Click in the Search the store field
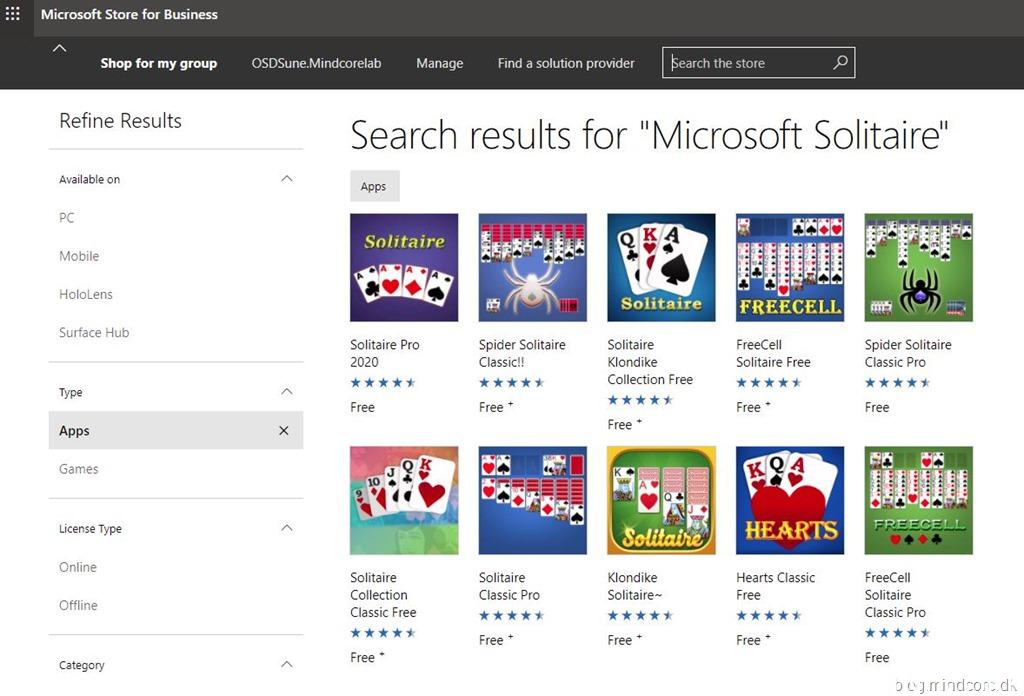 click(745, 63)
